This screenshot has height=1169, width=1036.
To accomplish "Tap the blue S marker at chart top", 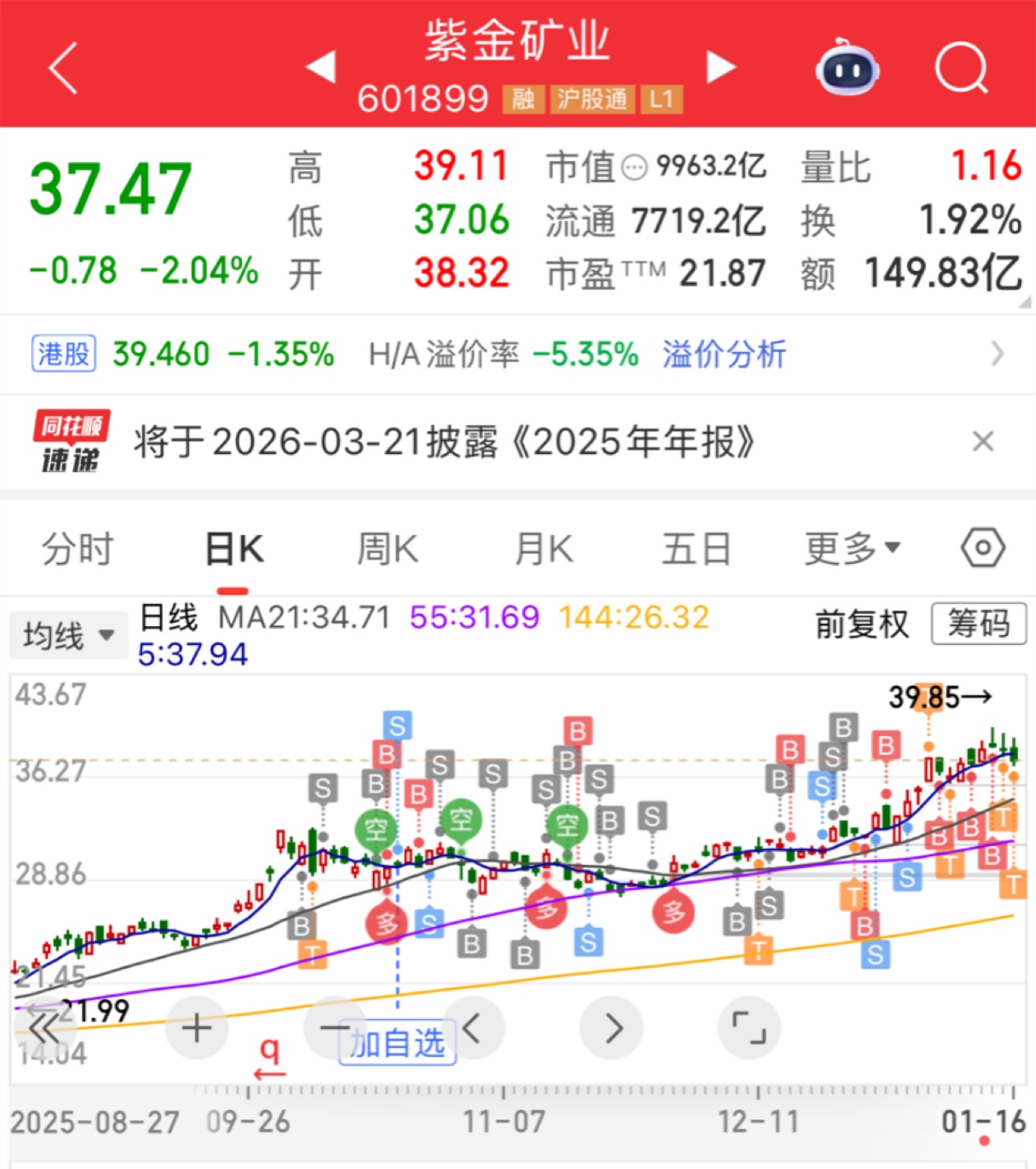I will (x=397, y=726).
